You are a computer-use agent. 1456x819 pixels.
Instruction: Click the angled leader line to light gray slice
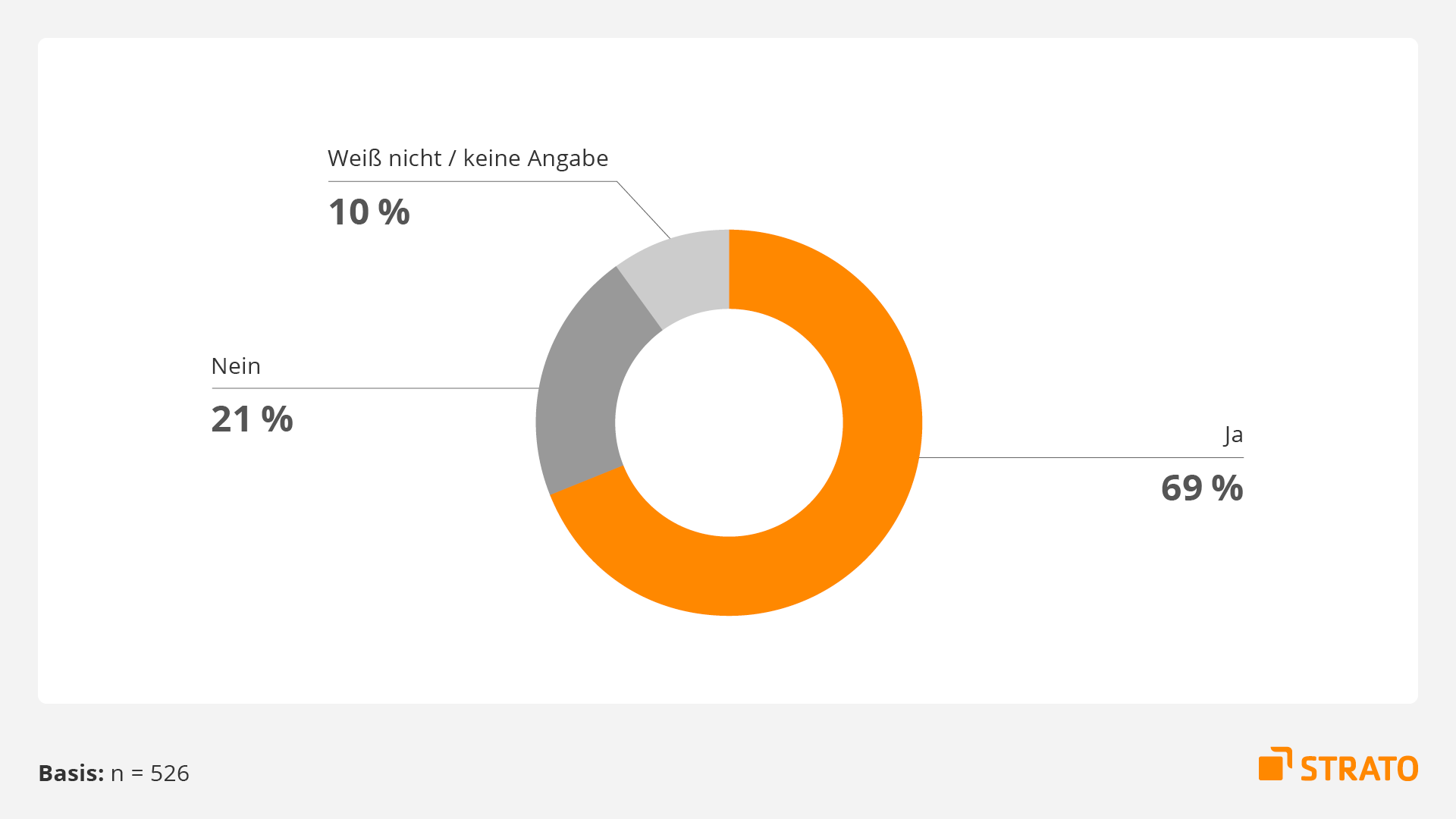pyautogui.click(x=644, y=210)
